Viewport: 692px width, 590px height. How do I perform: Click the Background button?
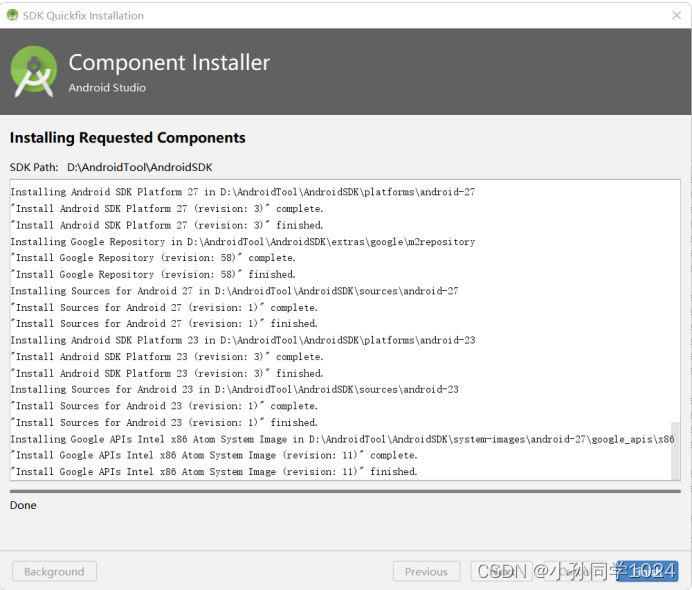tap(54, 571)
